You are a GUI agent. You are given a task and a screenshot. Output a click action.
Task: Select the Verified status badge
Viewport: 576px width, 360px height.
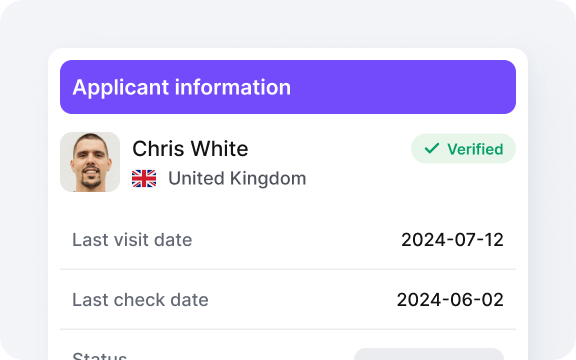(463, 148)
